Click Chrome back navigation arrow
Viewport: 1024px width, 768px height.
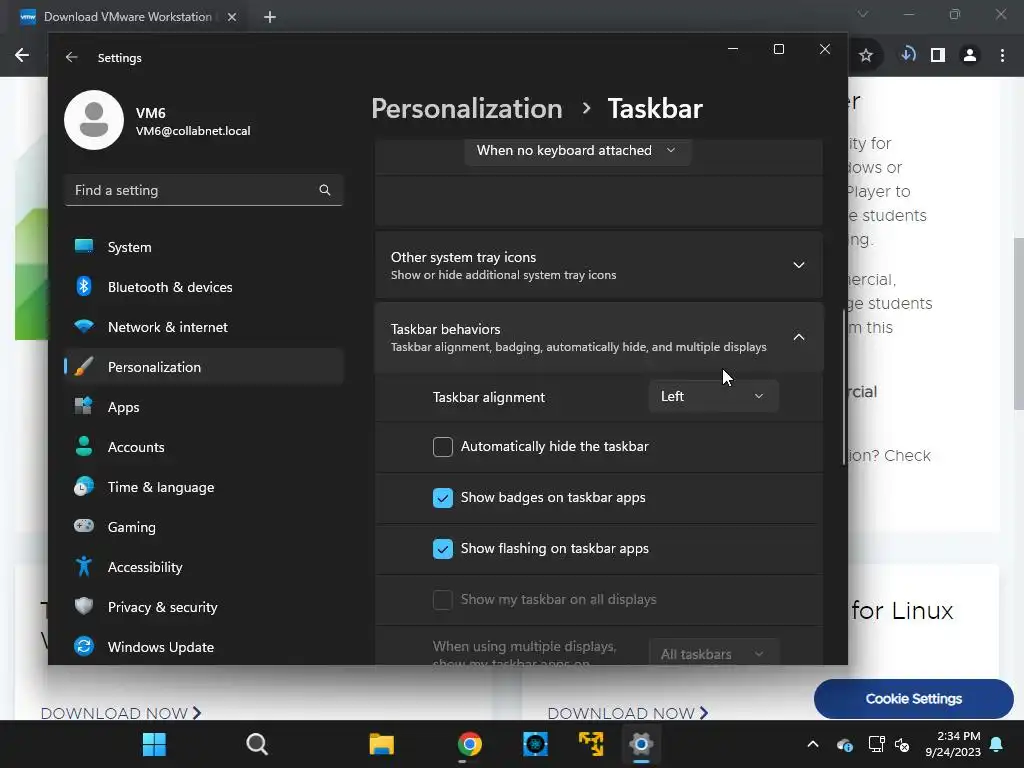(22, 56)
